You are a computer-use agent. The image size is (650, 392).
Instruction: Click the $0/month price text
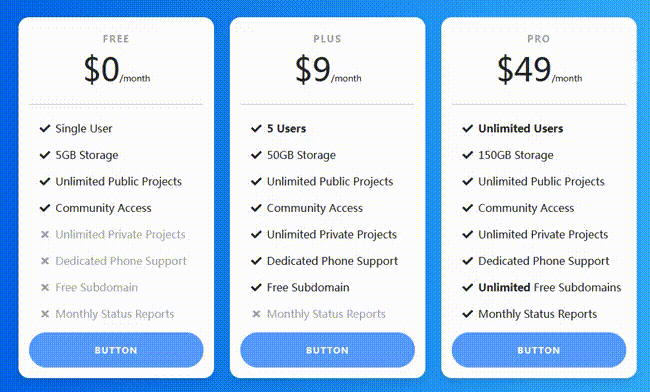pos(117,70)
